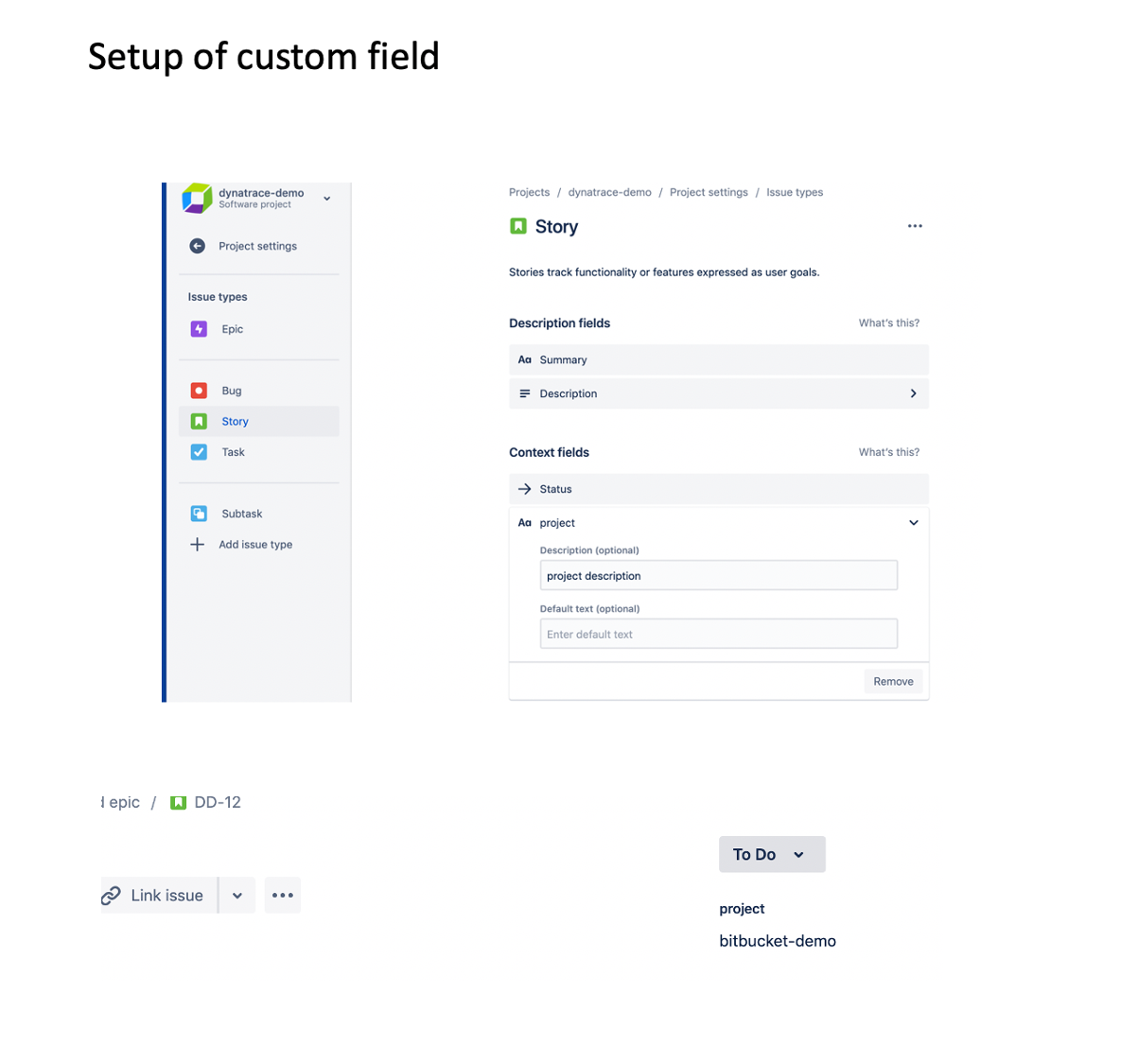Image resolution: width=1121 pixels, height=1064 pixels.
Task: Expand the Description field chevron
Action: pos(913,393)
